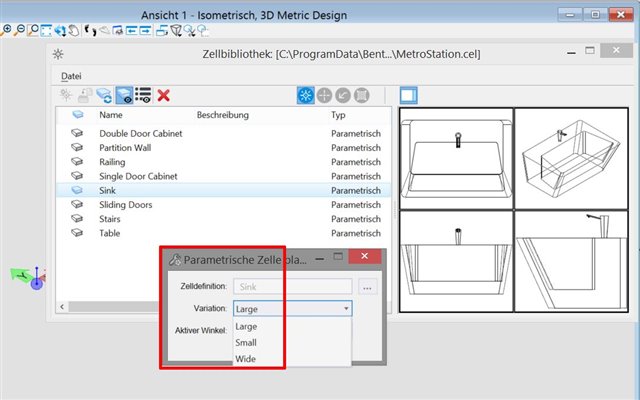Click the Zelldefinition Sink field
The height and width of the screenshot is (400, 640).
[293, 287]
